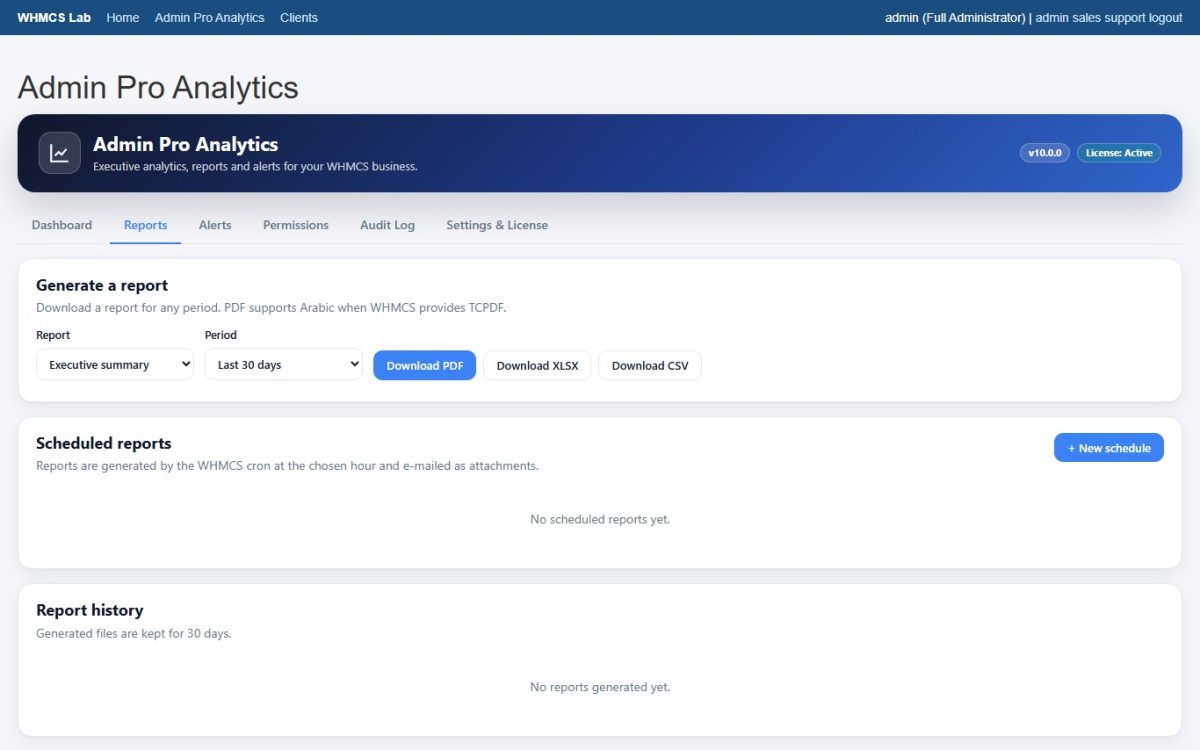Open Admin Pro Analytics nav link

click(210, 17)
